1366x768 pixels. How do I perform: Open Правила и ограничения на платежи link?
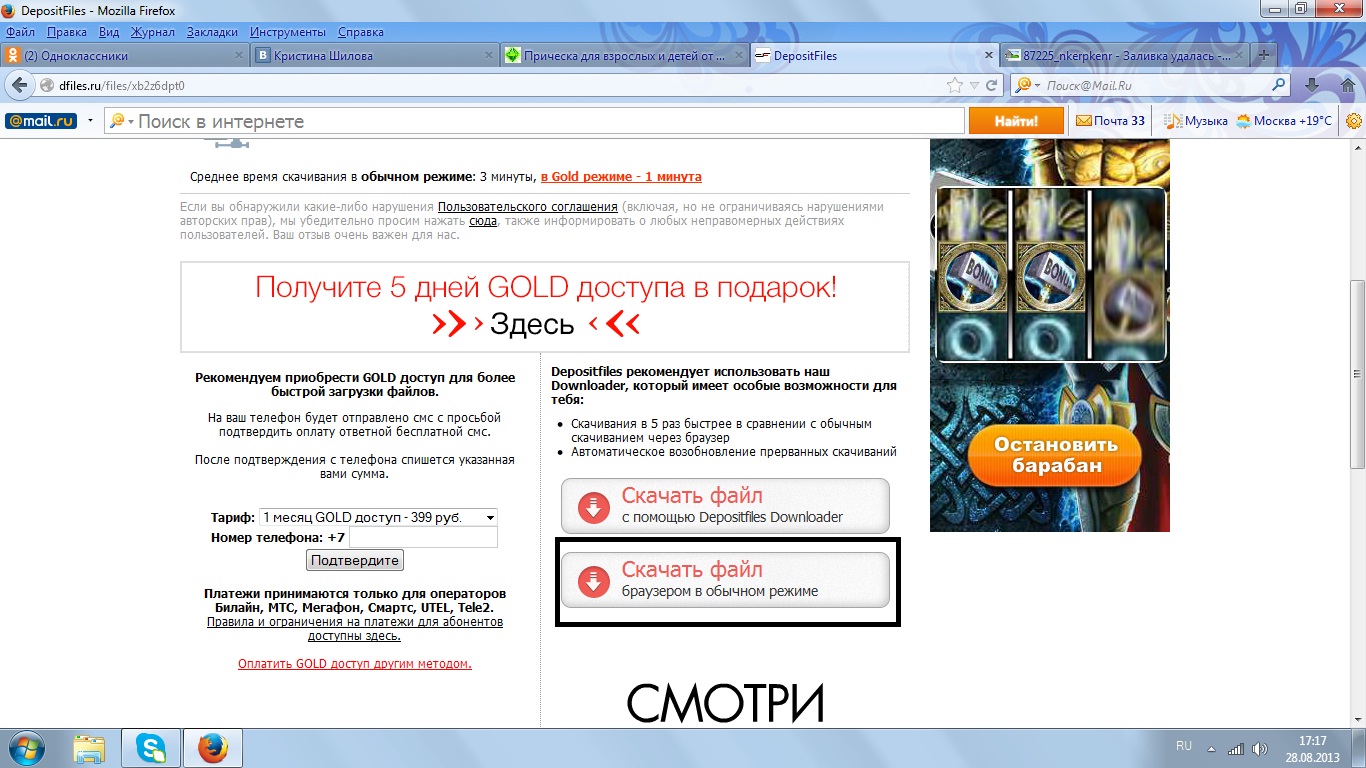pos(355,629)
